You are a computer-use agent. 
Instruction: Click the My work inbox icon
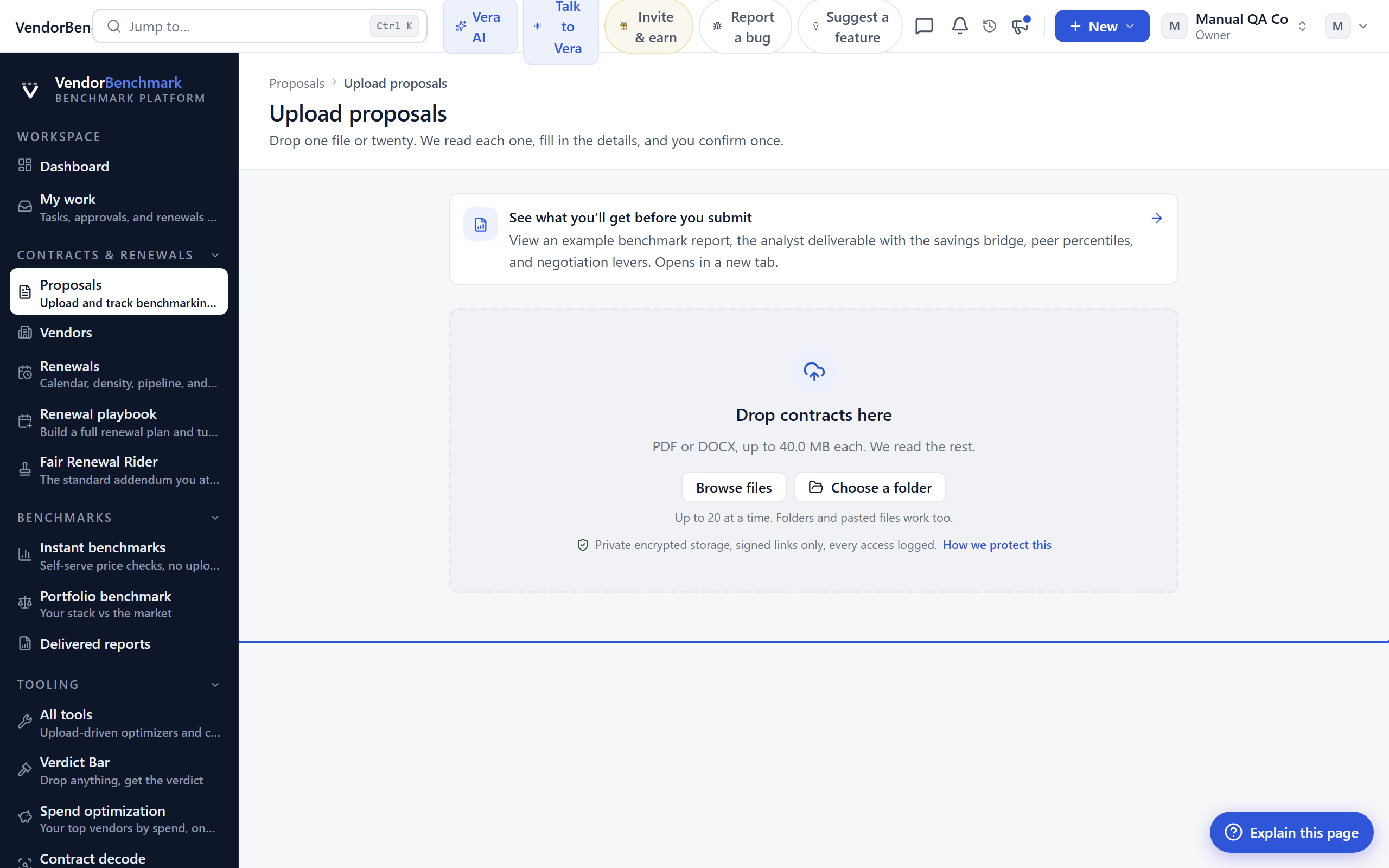click(x=24, y=207)
